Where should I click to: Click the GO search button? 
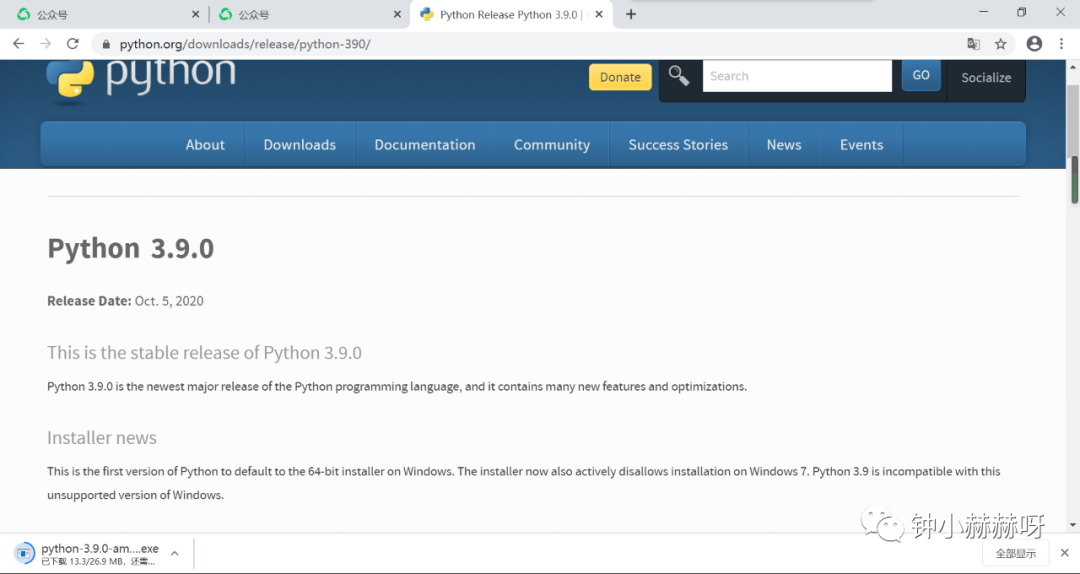921,76
